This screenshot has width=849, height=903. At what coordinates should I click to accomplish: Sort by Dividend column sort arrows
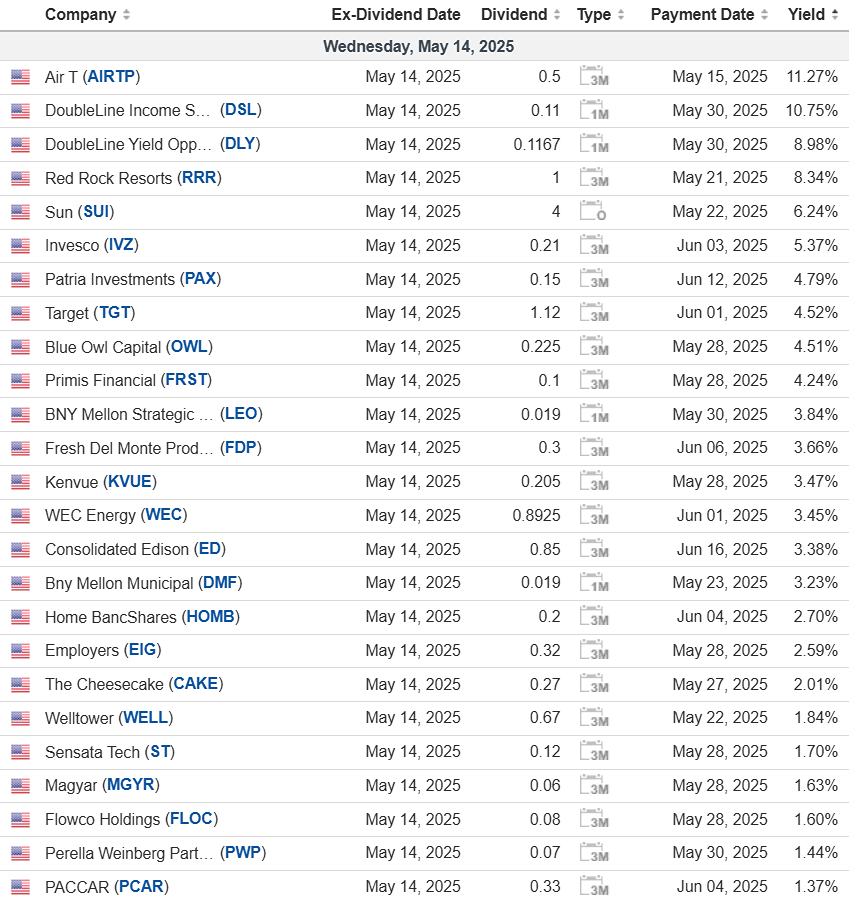click(556, 14)
